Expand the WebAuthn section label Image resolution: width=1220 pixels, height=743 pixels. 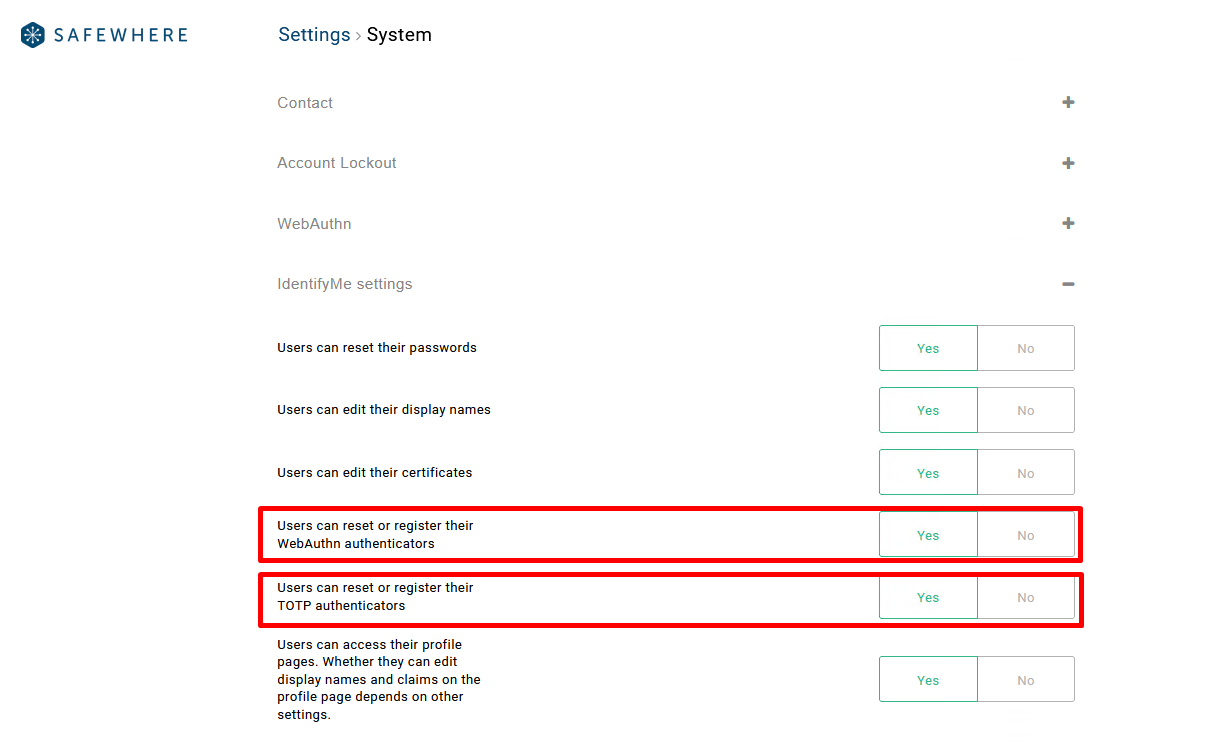(314, 224)
